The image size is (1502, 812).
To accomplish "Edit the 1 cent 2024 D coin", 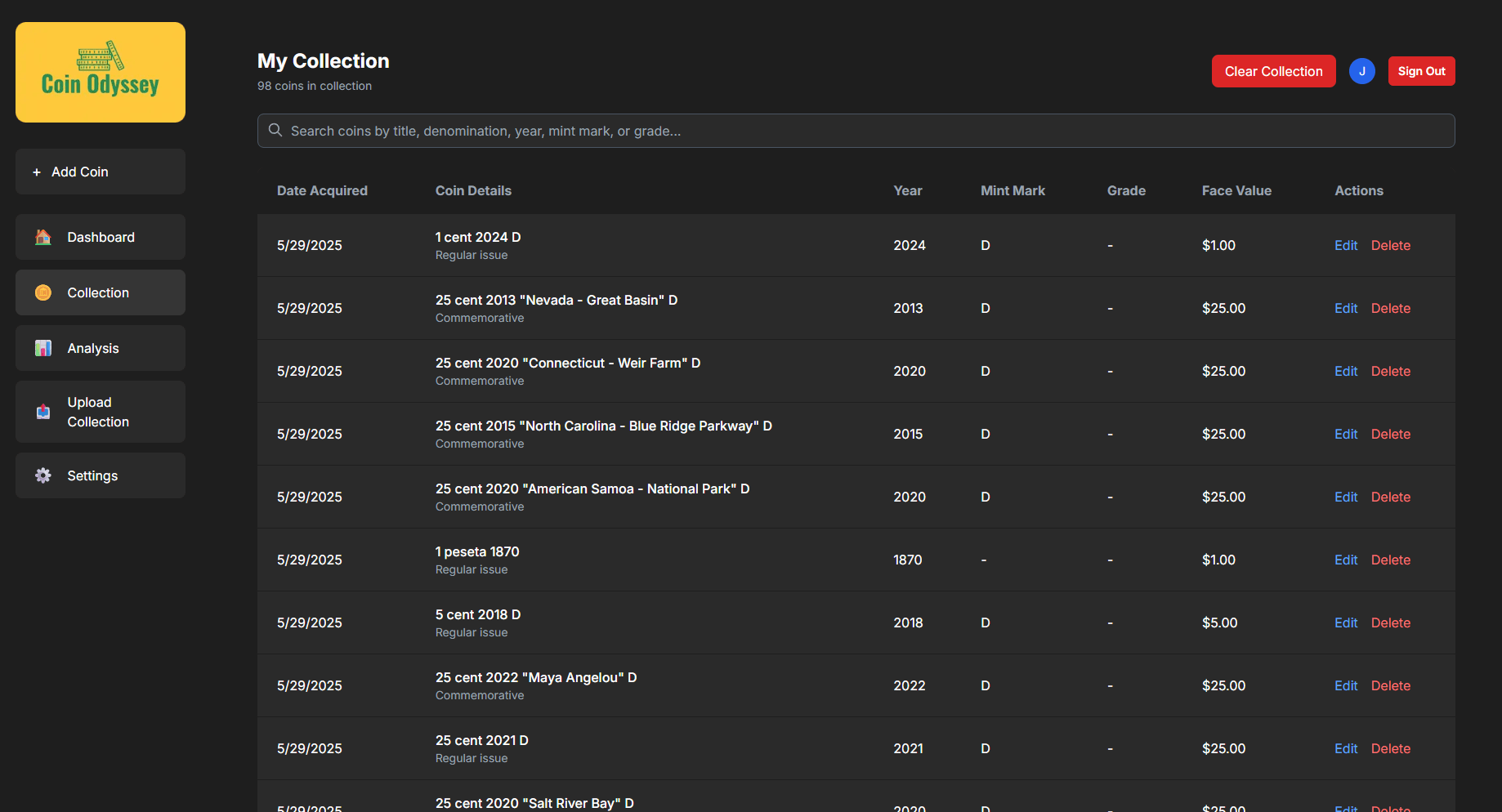I will (1345, 245).
